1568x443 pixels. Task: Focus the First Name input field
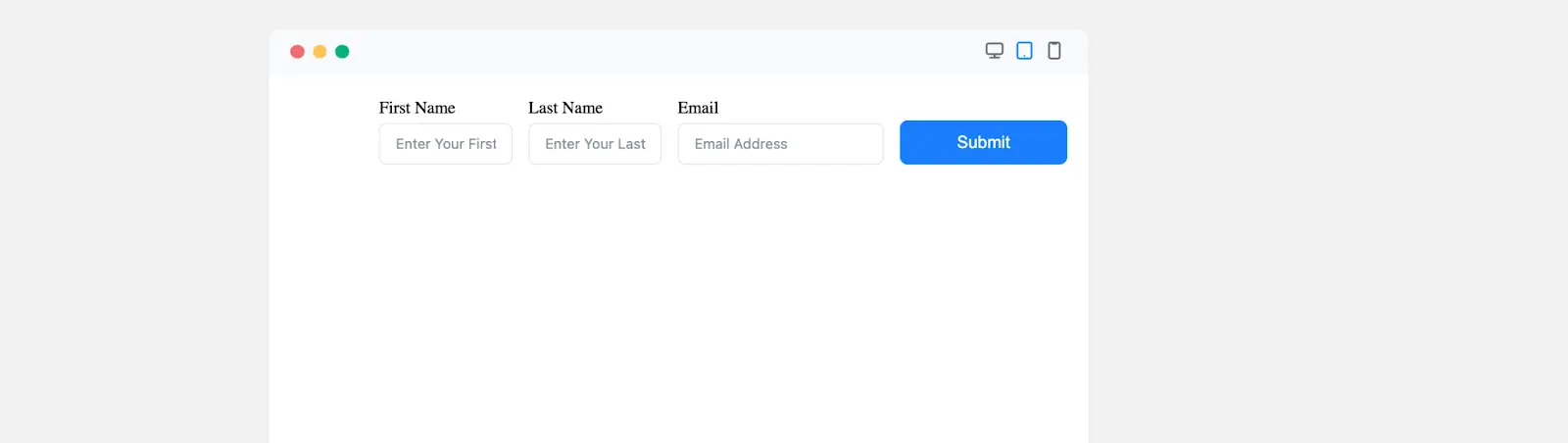coord(446,144)
